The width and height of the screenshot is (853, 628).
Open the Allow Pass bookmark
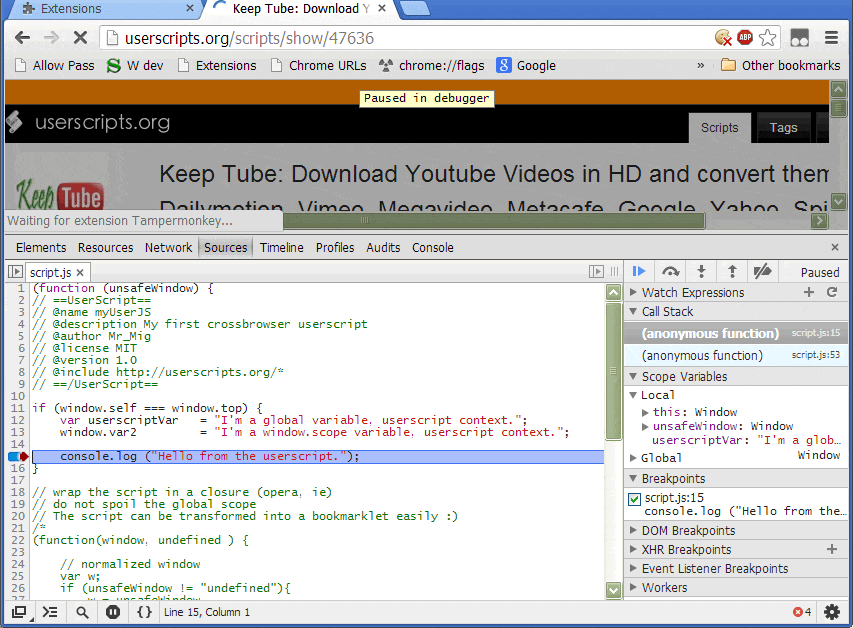click(x=54, y=65)
